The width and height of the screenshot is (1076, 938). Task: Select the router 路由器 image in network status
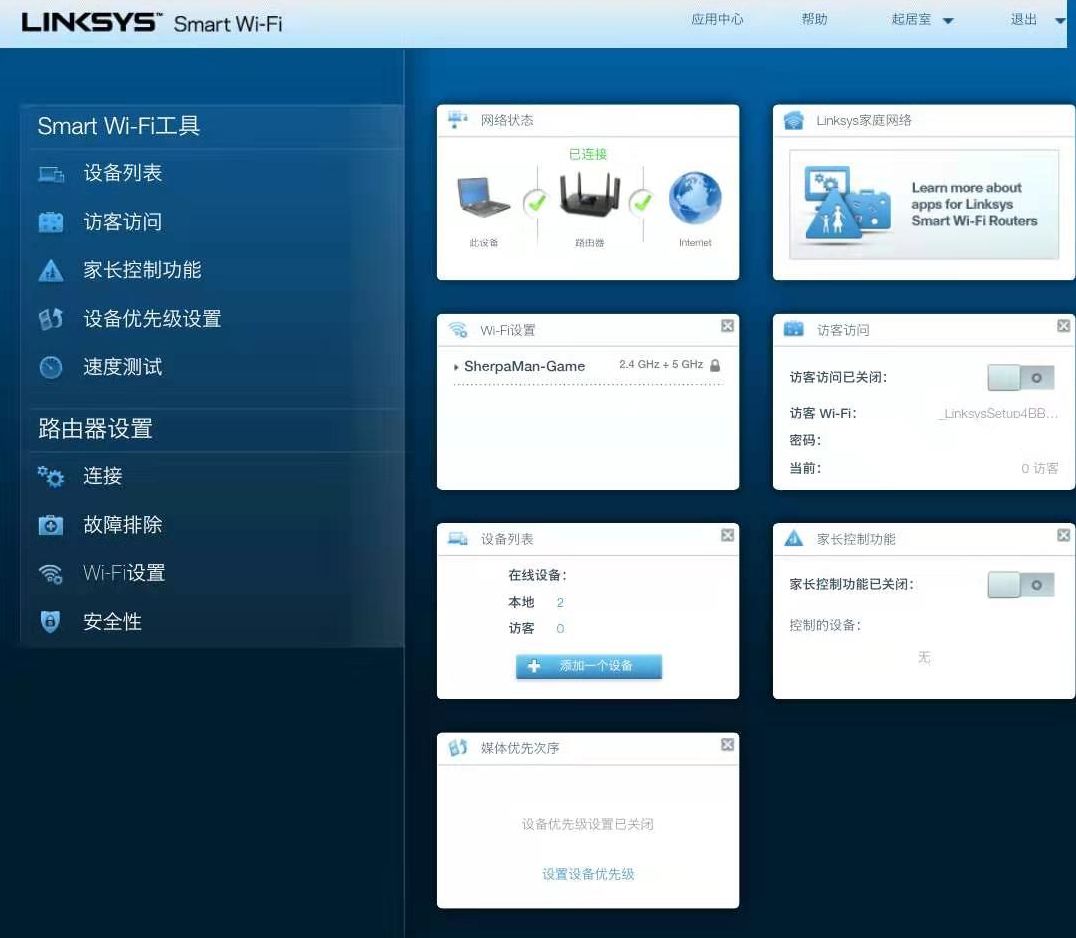tap(589, 194)
